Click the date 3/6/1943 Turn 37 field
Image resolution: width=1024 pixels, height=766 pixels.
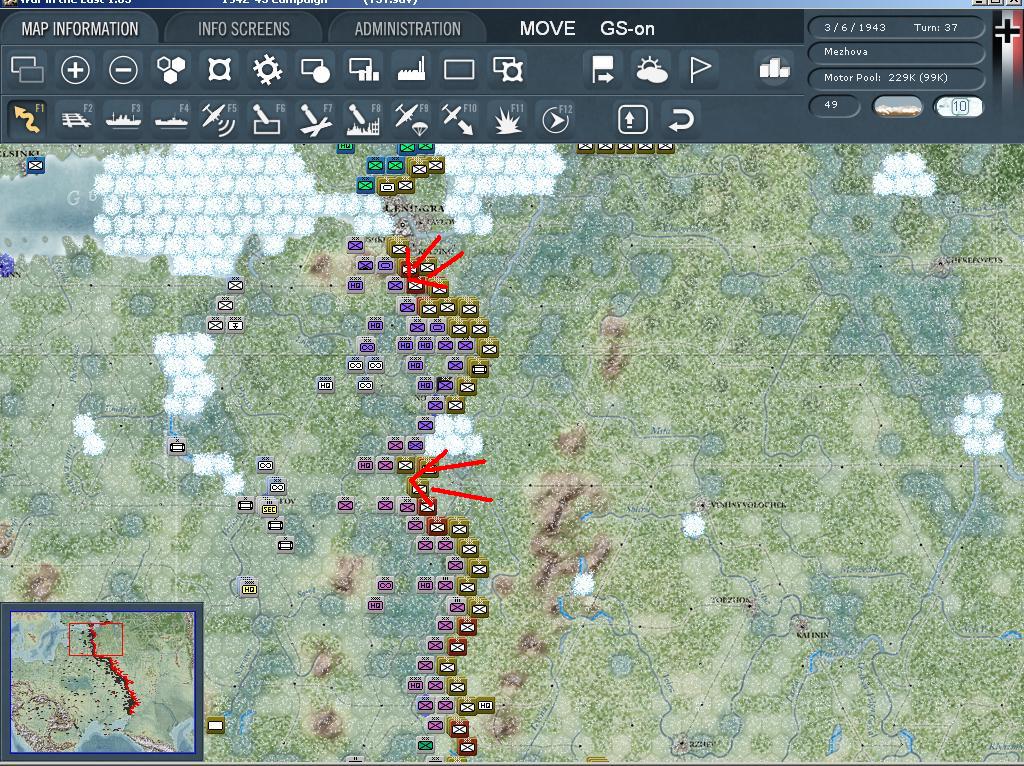click(896, 27)
